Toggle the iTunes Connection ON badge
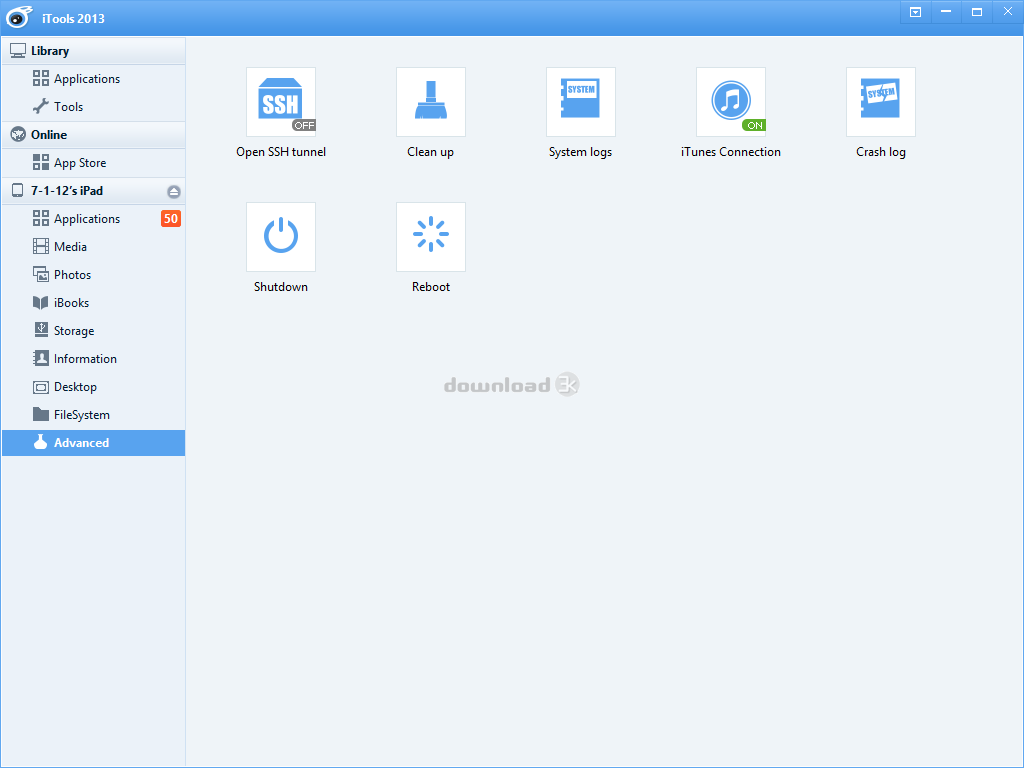Viewport: 1024px width, 768px height. tap(754, 126)
